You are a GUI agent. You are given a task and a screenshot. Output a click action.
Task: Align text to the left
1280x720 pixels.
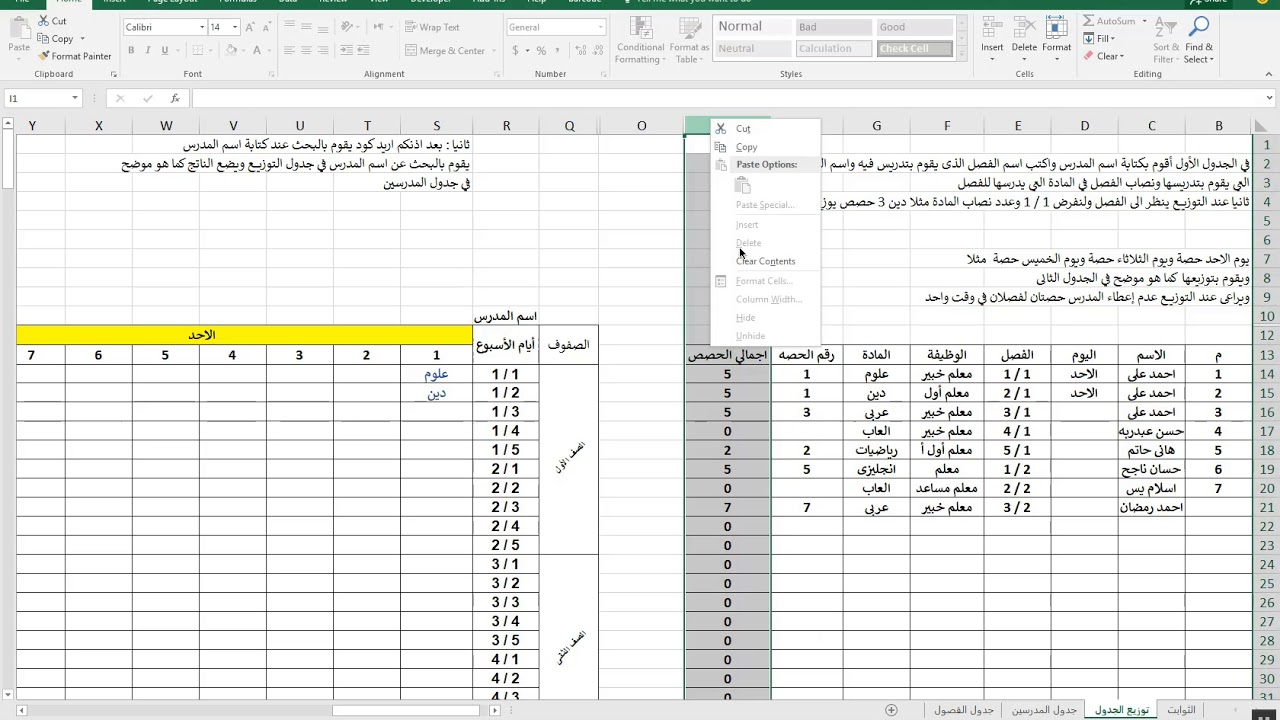[x=290, y=50]
